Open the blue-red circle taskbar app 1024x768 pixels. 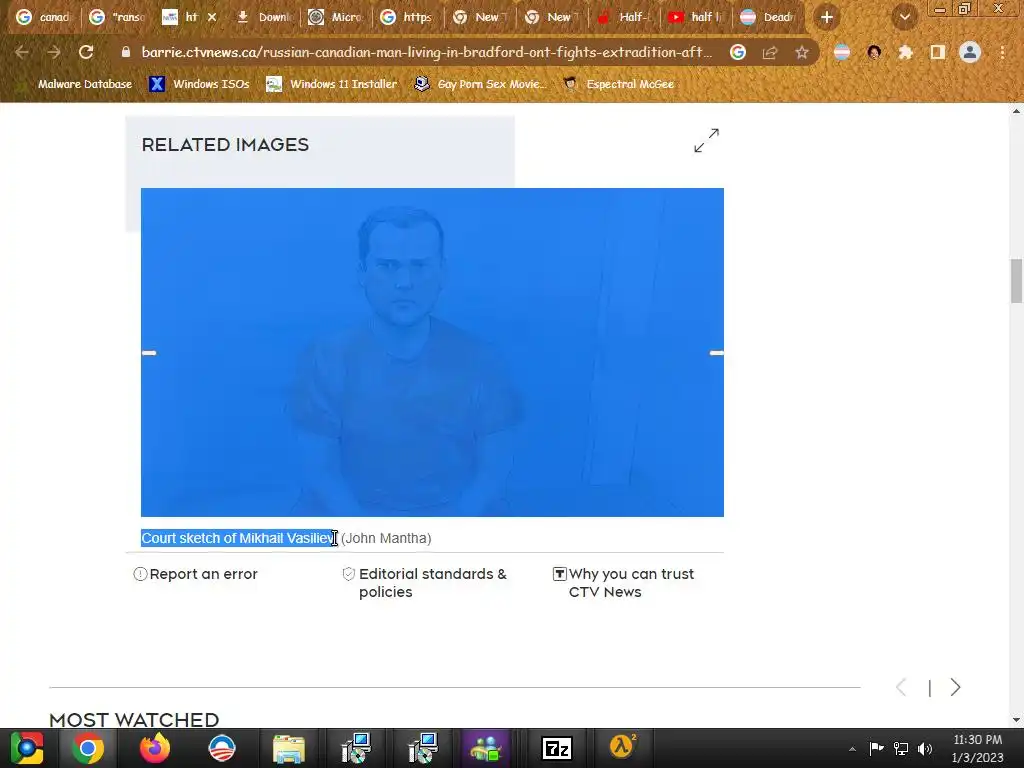click(x=221, y=748)
